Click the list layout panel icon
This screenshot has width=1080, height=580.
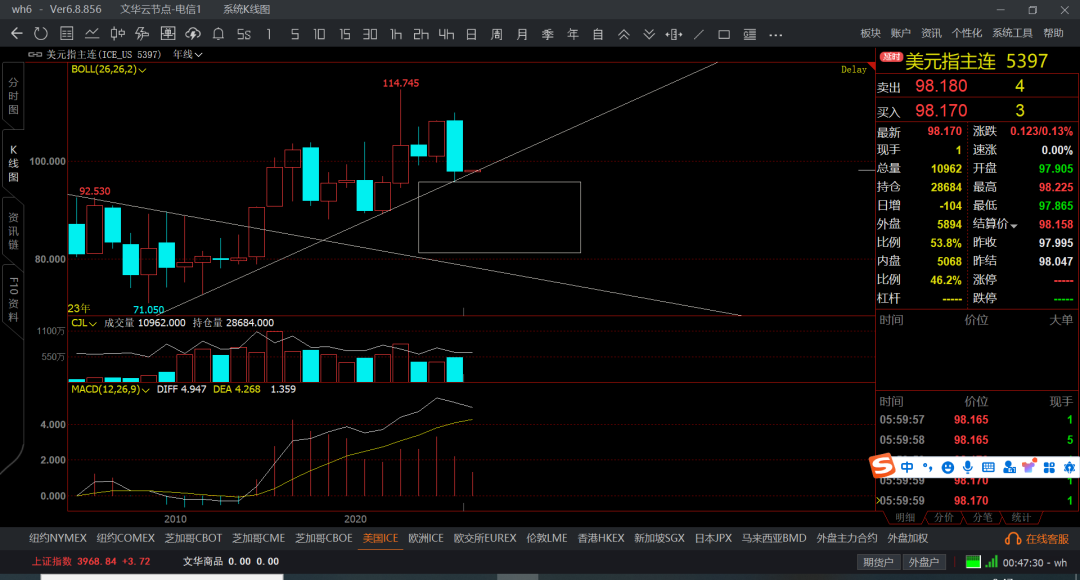[x=749, y=34]
